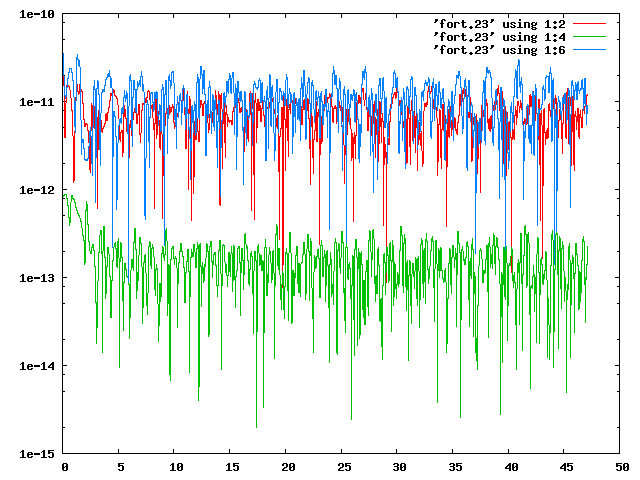Click the y-axis label 1e-13
The image size is (640, 480).
point(37,278)
